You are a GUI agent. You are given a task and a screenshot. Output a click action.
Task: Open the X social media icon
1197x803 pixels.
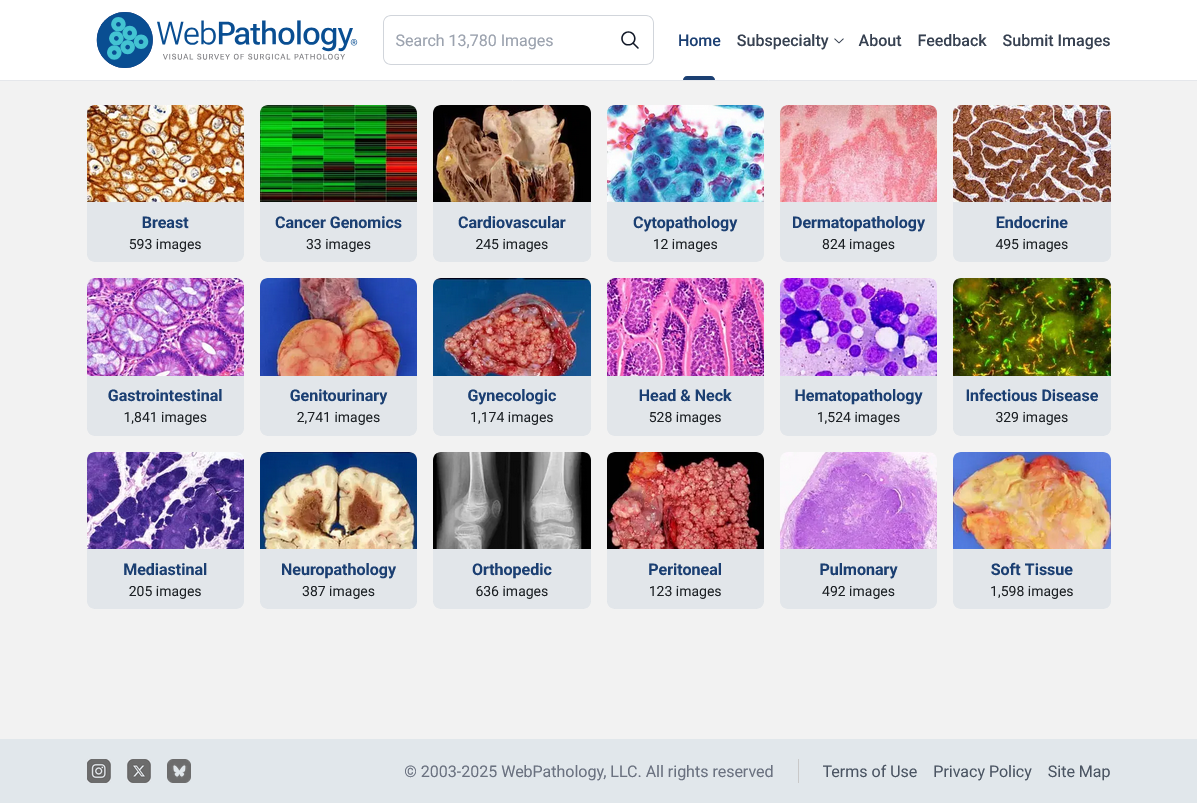139,771
